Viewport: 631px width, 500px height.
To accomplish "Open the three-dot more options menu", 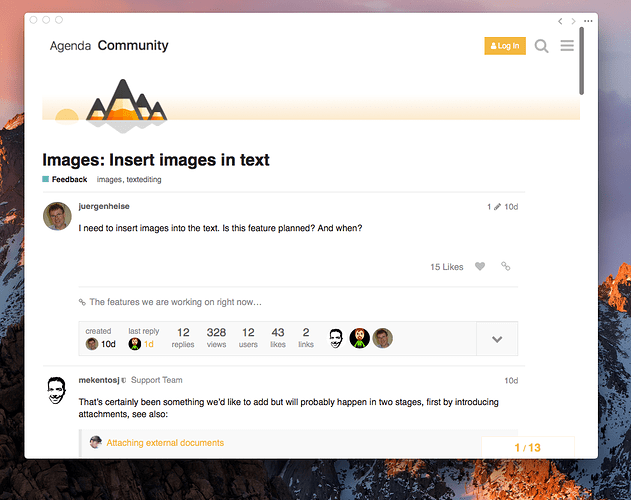I will pos(588,21).
